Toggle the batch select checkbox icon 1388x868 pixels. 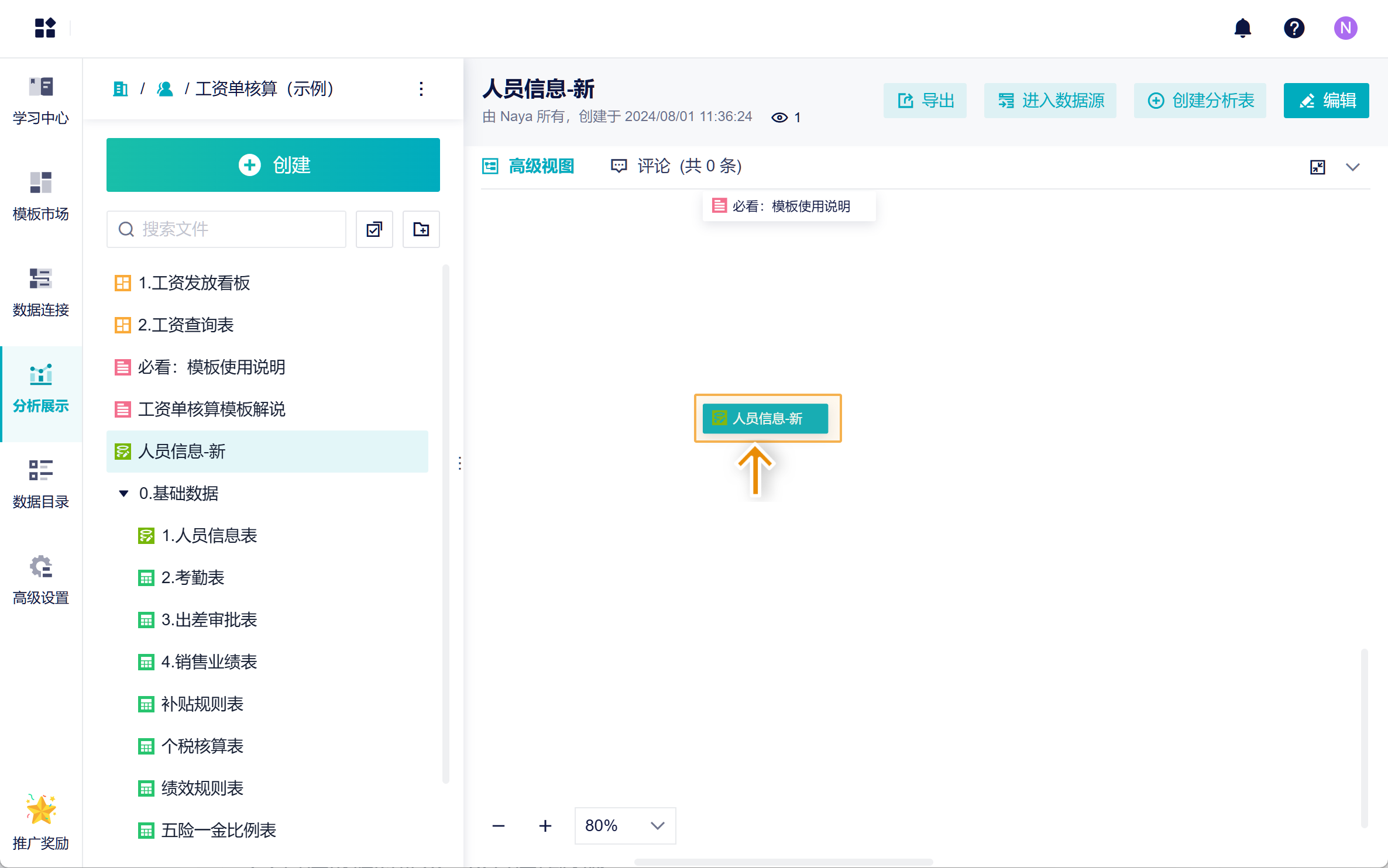[x=375, y=229]
